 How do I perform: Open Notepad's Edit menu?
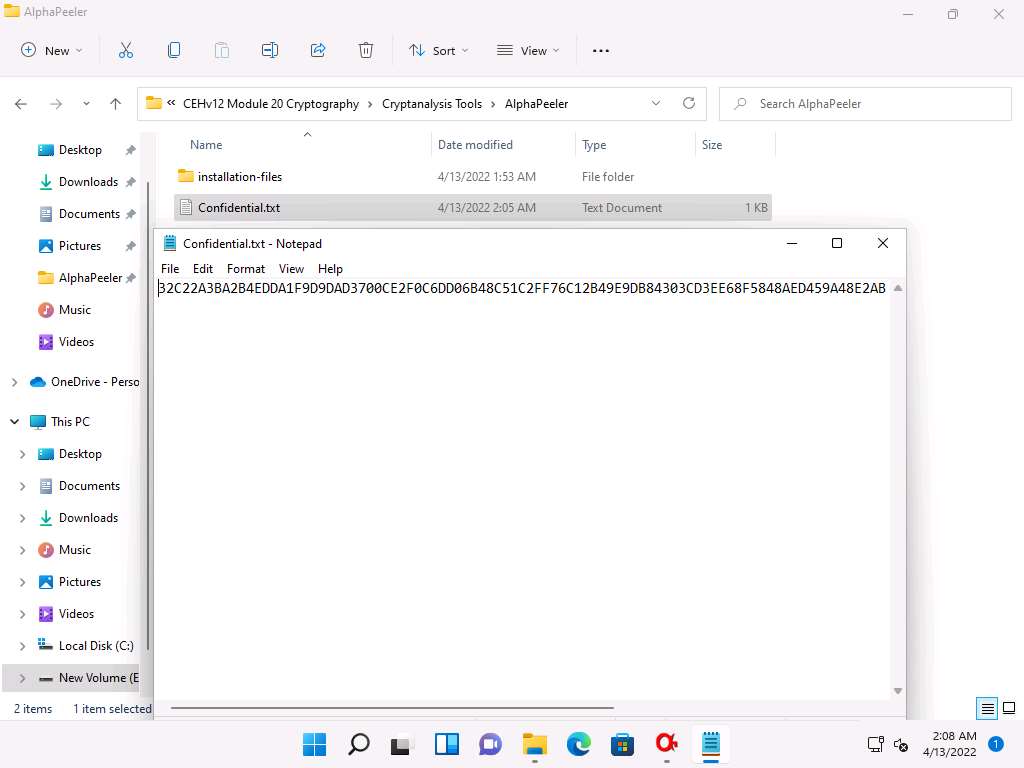203,269
